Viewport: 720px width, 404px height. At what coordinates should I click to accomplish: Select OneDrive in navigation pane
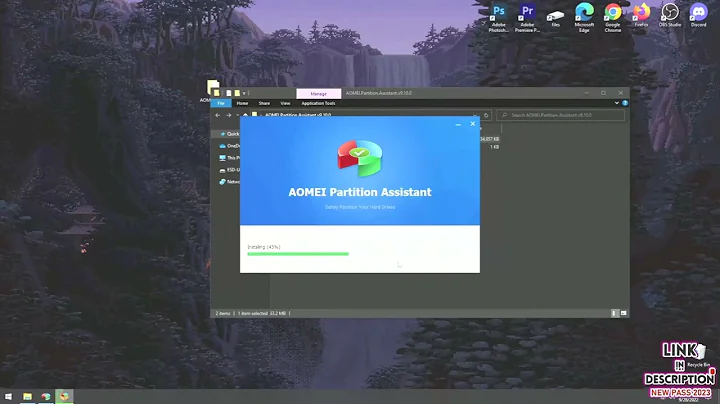click(x=230, y=146)
